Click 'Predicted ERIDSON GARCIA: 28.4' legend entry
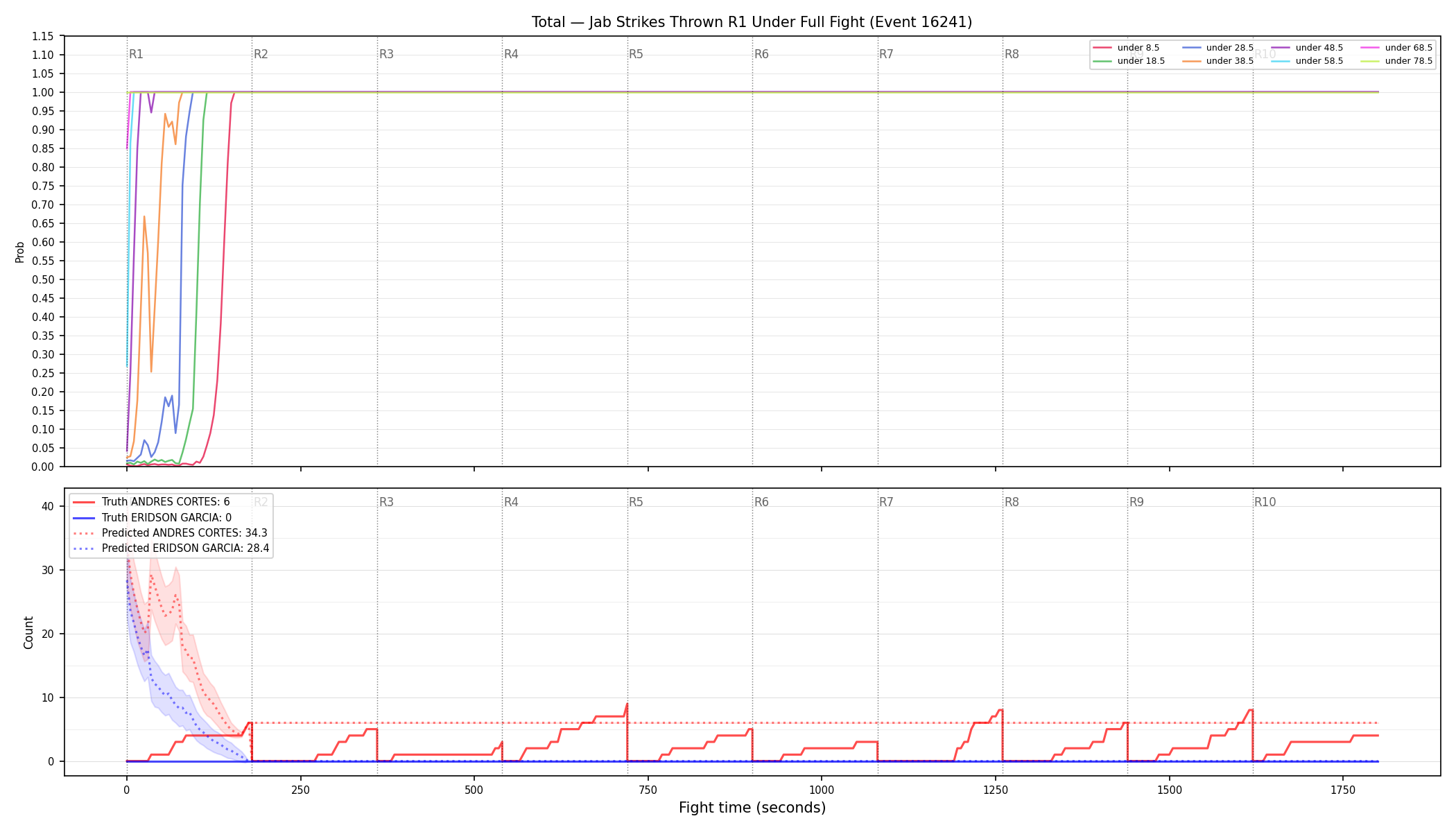The height and width of the screenshot is (832, 1456). point(171,548)
